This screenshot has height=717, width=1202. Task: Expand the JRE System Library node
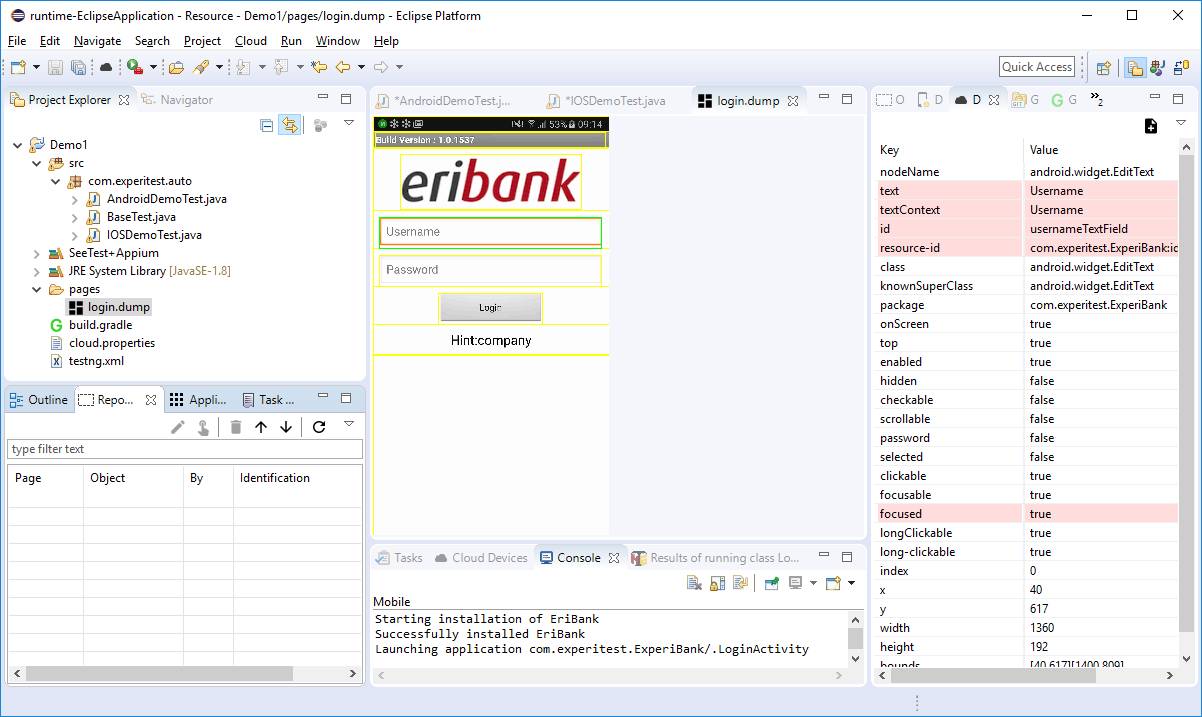pyautogui.click(x=37, y=271)
